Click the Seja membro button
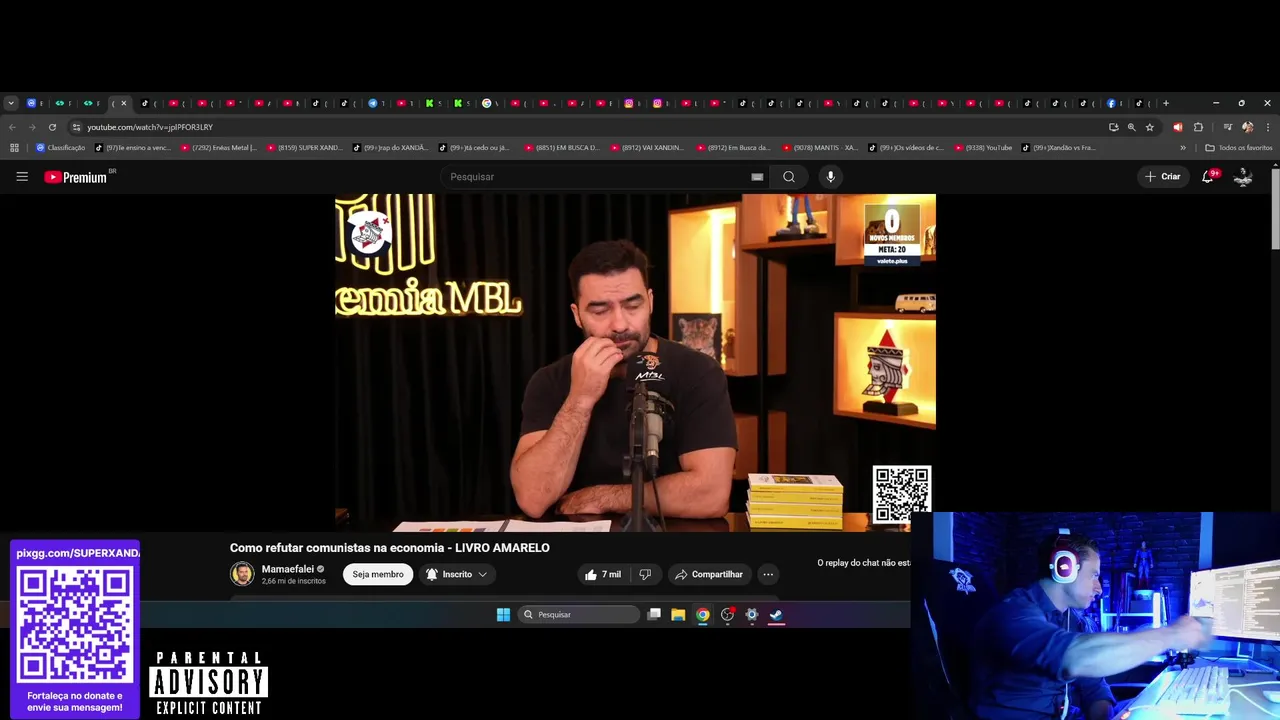 [x=378, y=574]
